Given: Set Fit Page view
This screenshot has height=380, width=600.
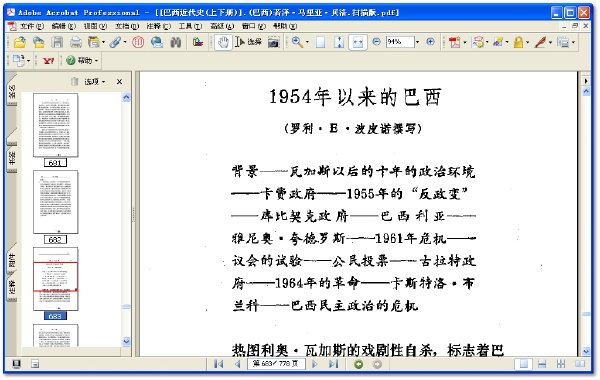Looking at the screenshot, I should click(339, 42).
